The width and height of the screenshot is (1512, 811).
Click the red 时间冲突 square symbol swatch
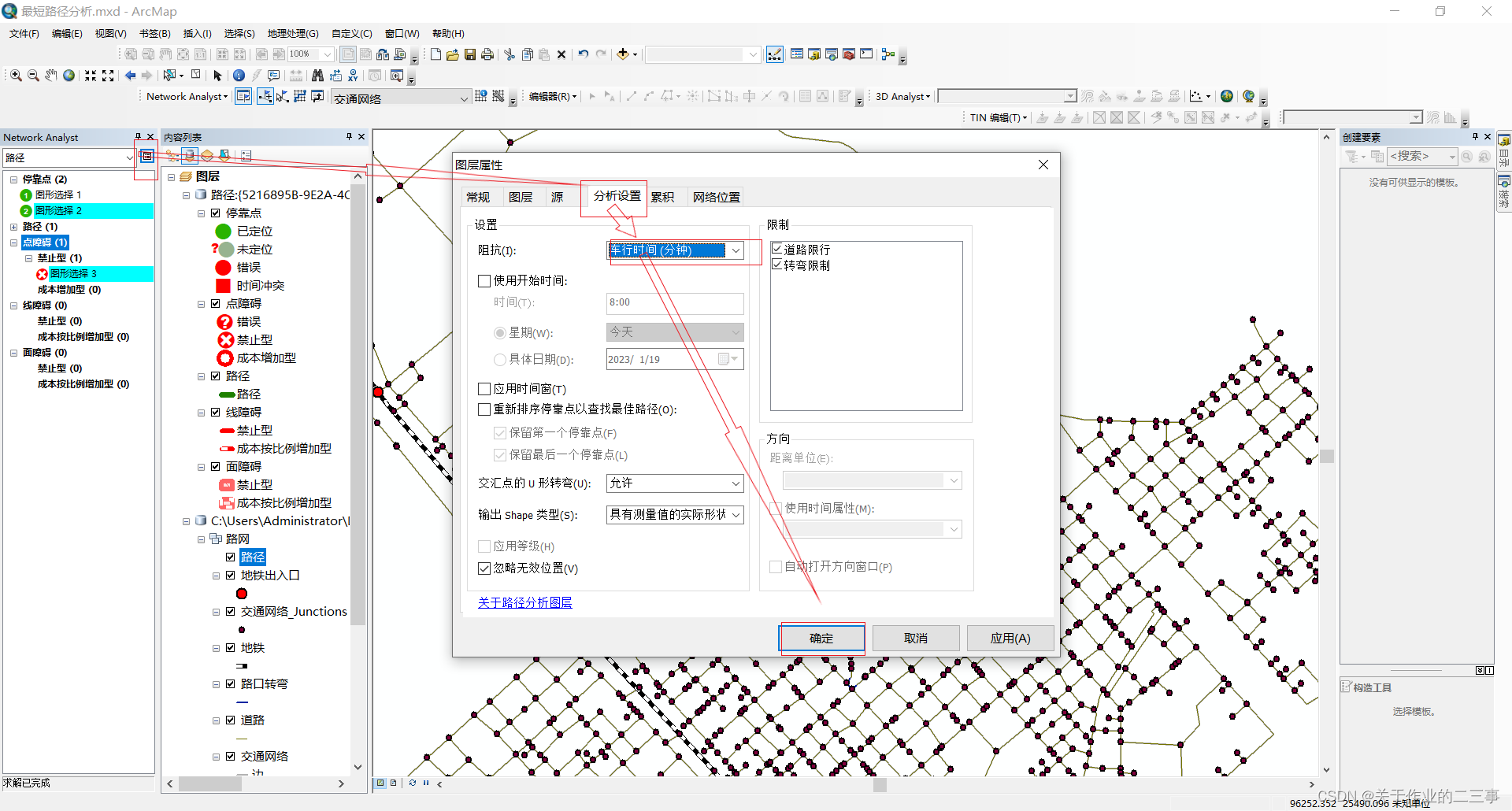pyautogui.click(x=224, y=286)
